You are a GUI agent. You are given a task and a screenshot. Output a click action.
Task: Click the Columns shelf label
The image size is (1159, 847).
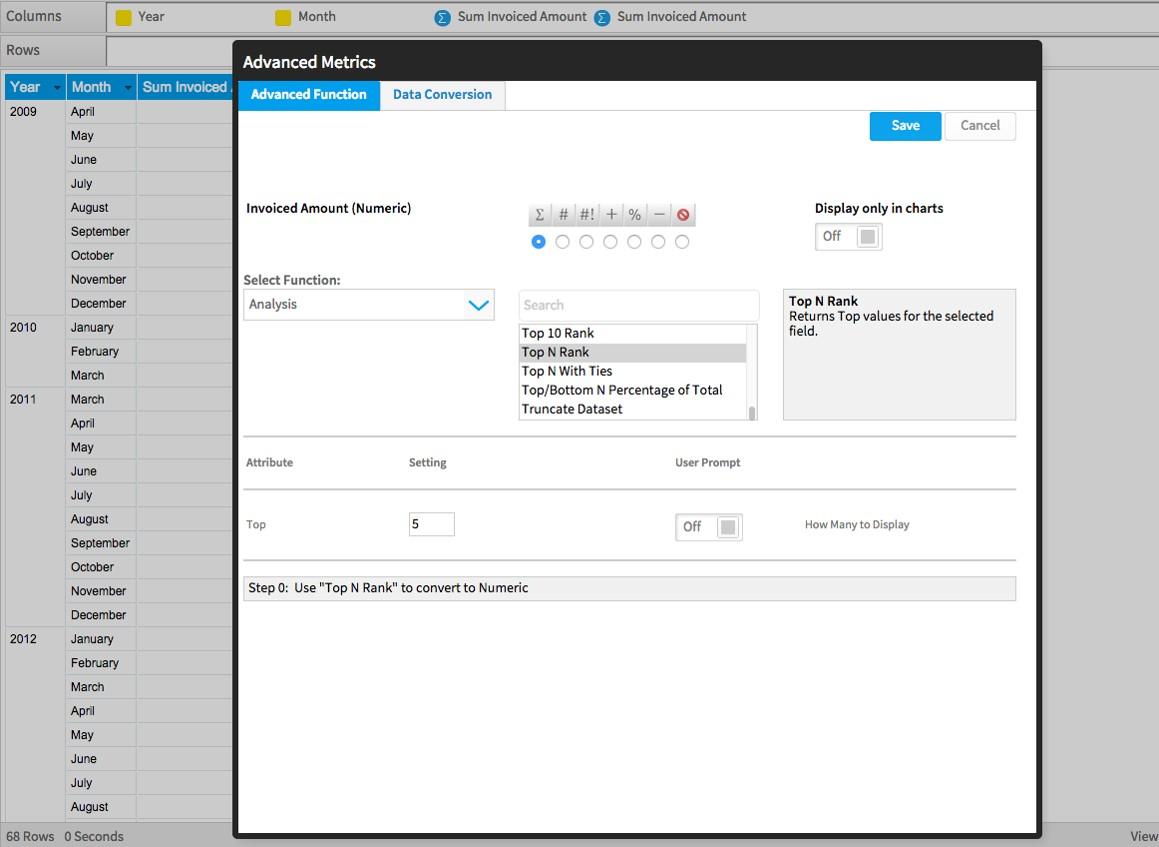coord(33,16)
